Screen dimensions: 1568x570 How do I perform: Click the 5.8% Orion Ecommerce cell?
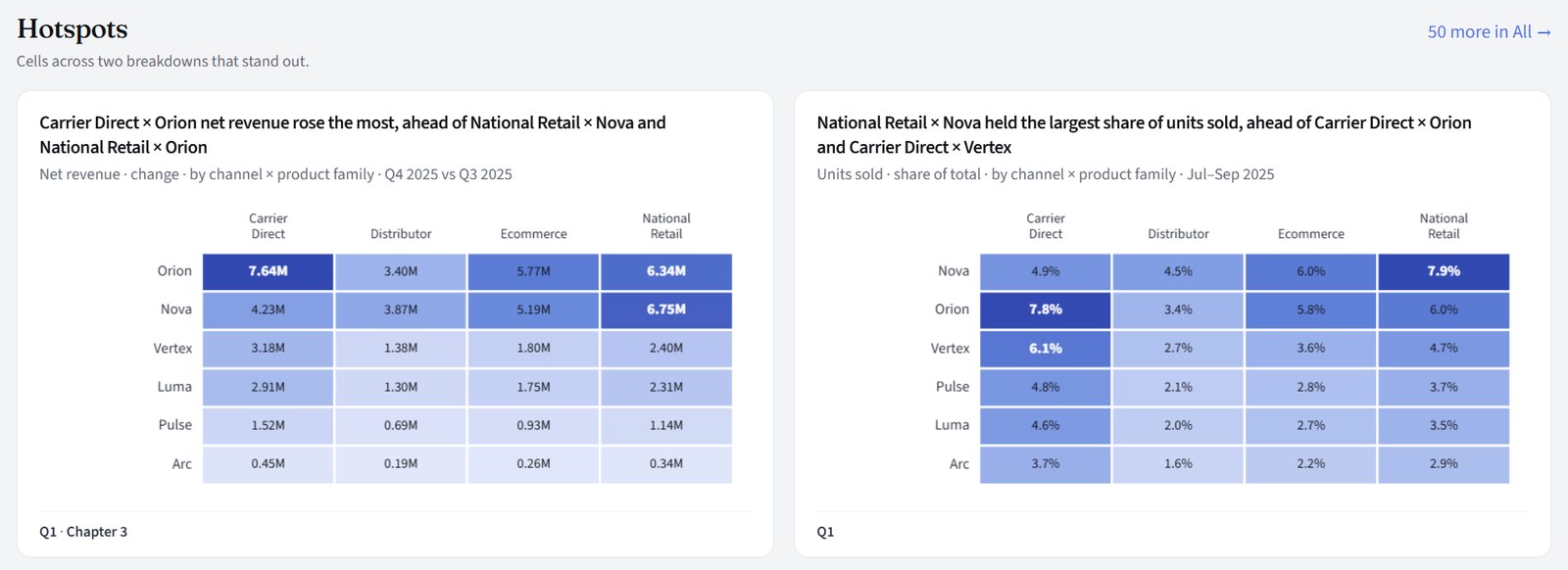(1311, 309)
